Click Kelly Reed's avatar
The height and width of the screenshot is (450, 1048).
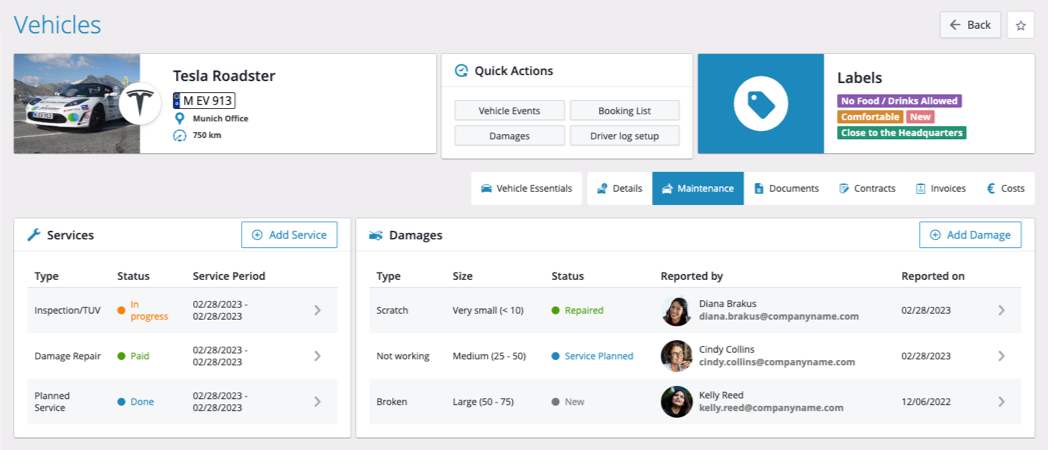(x=676, y=401)
